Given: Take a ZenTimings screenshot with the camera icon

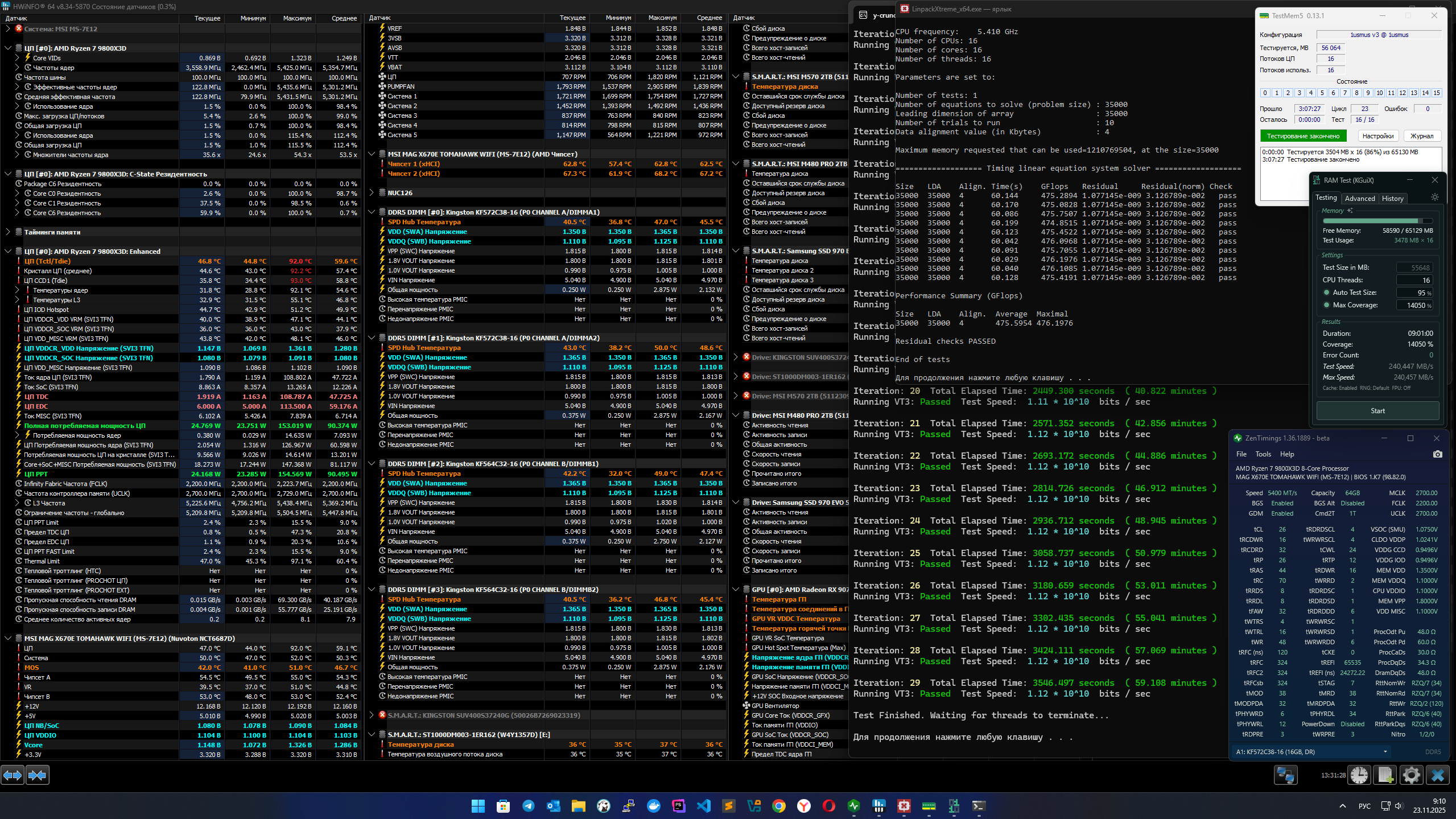Looking at the screenshot, I should (1438, 454).
